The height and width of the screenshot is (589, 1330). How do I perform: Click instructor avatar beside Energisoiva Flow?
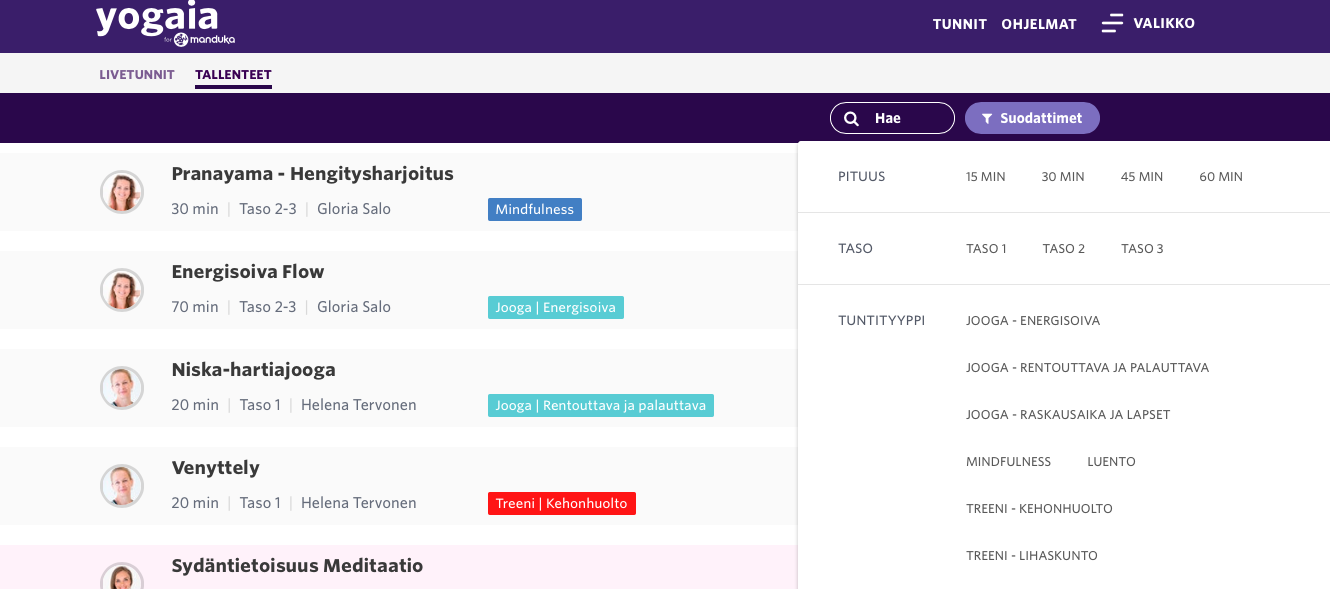[122, 289]
